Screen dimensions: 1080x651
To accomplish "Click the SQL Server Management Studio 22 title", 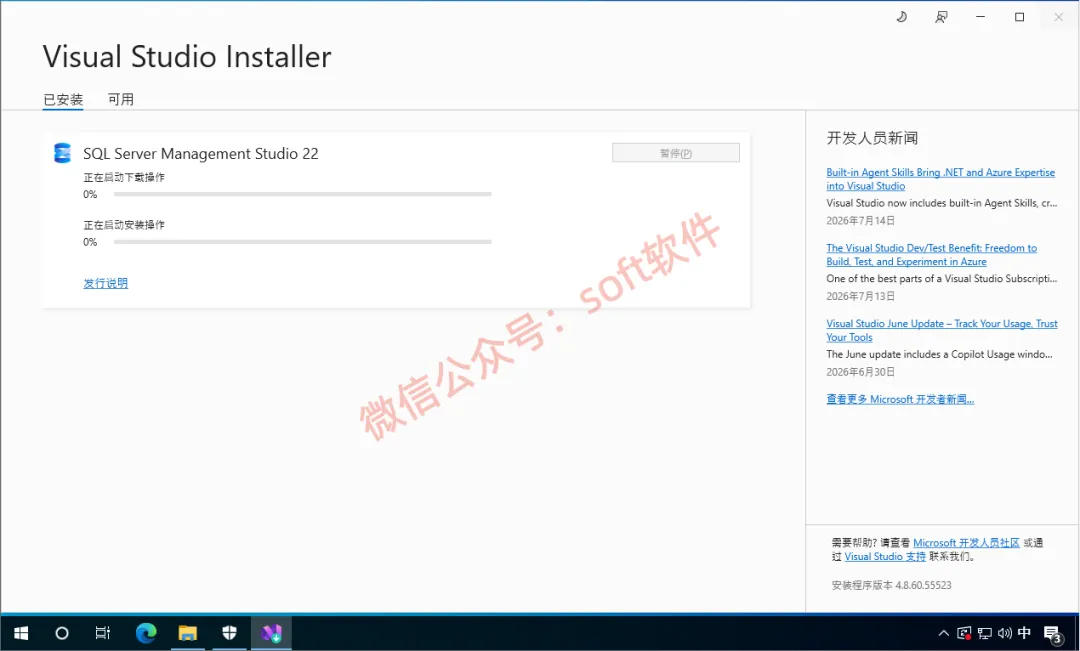I will pos(200,154).
